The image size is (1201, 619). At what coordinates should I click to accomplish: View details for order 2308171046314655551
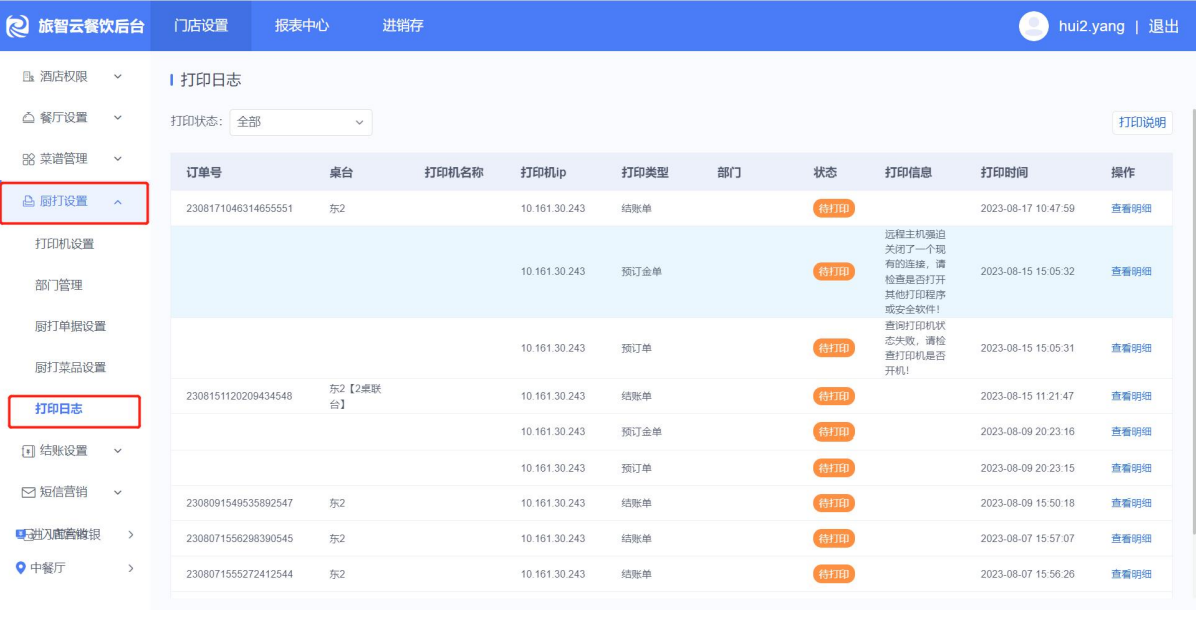tap(1131, 209)
